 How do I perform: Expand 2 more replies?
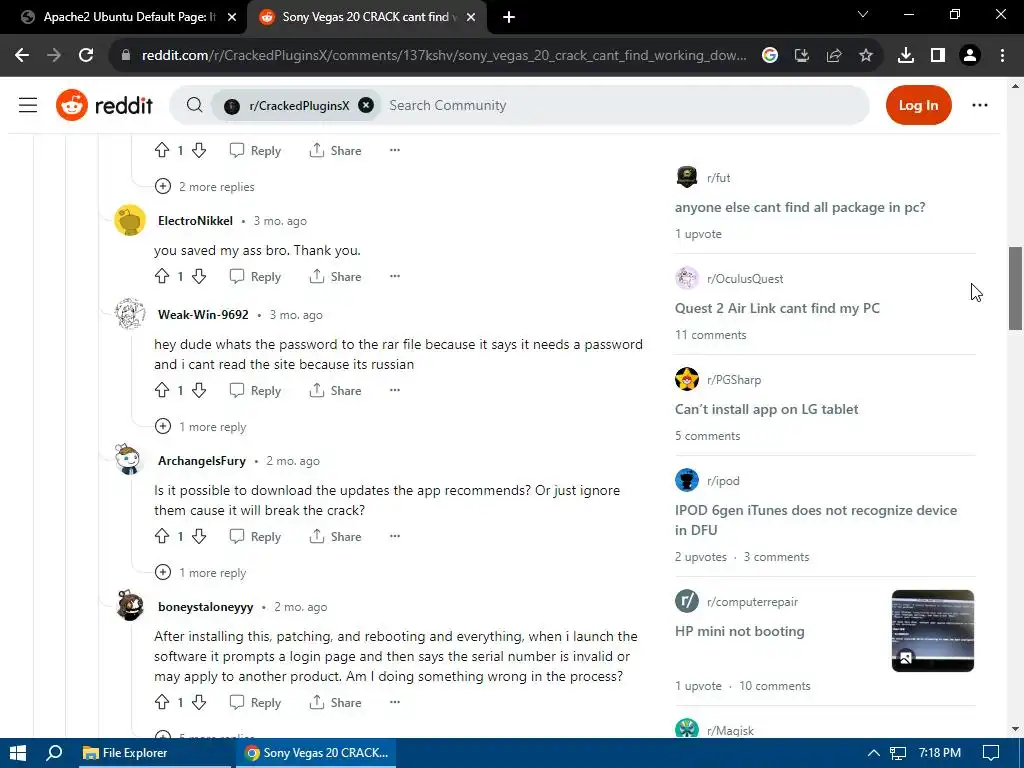coord(204,187)
